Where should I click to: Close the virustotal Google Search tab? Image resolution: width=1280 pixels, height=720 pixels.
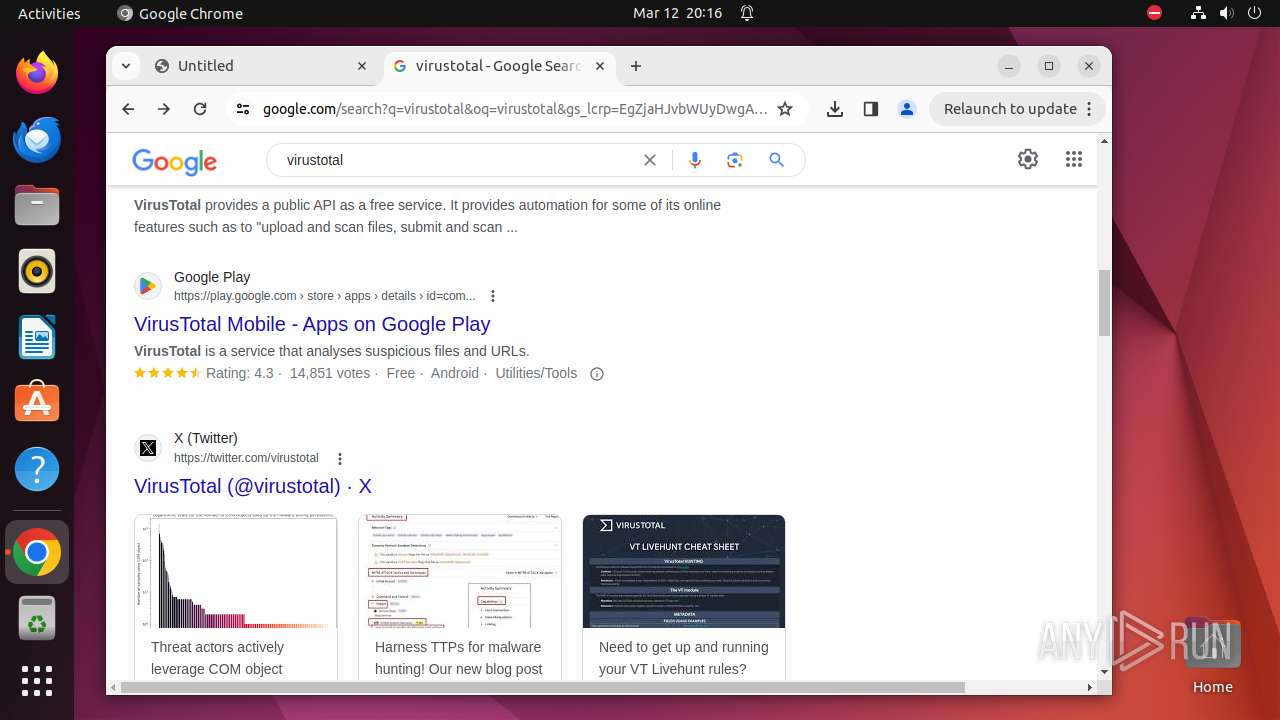600,66
